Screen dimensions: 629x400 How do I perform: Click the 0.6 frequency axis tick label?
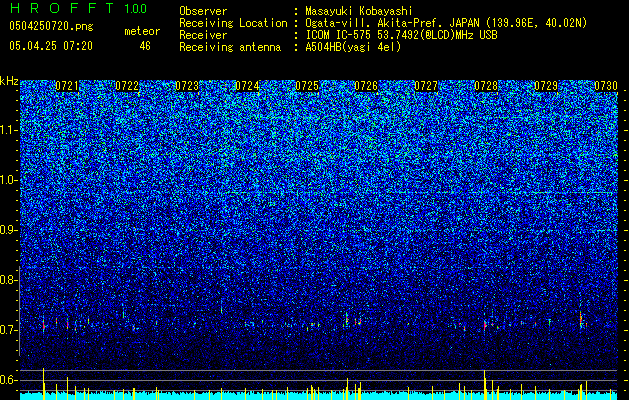pyautogui.click(x=8, y=380)
